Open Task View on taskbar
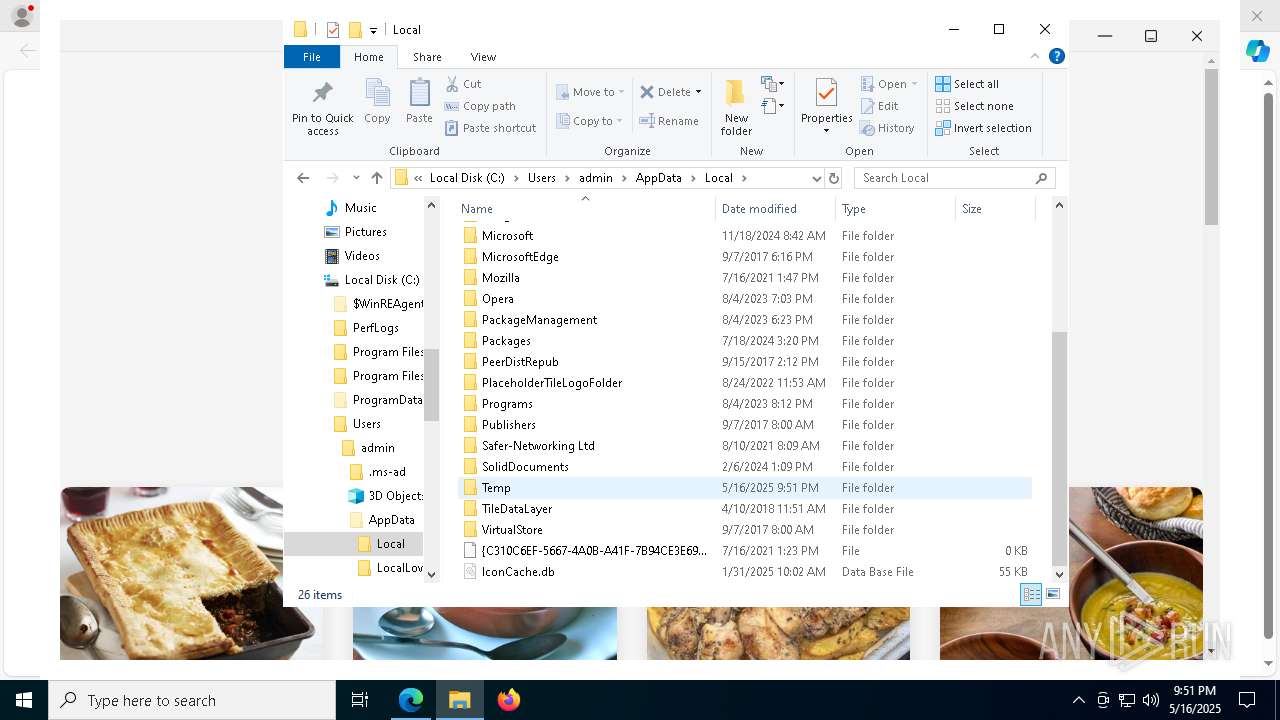Viewport: 1280px width, 720px height. point(360,700)
